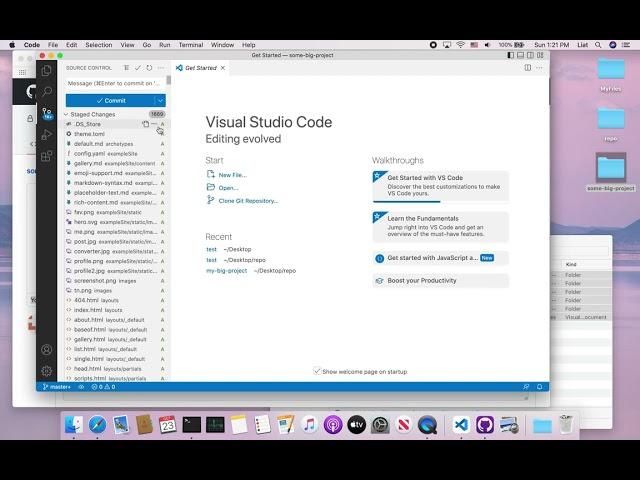This screenshot has width=640, height=480.
Task: Open the File menu
Action: click(53, 45)
